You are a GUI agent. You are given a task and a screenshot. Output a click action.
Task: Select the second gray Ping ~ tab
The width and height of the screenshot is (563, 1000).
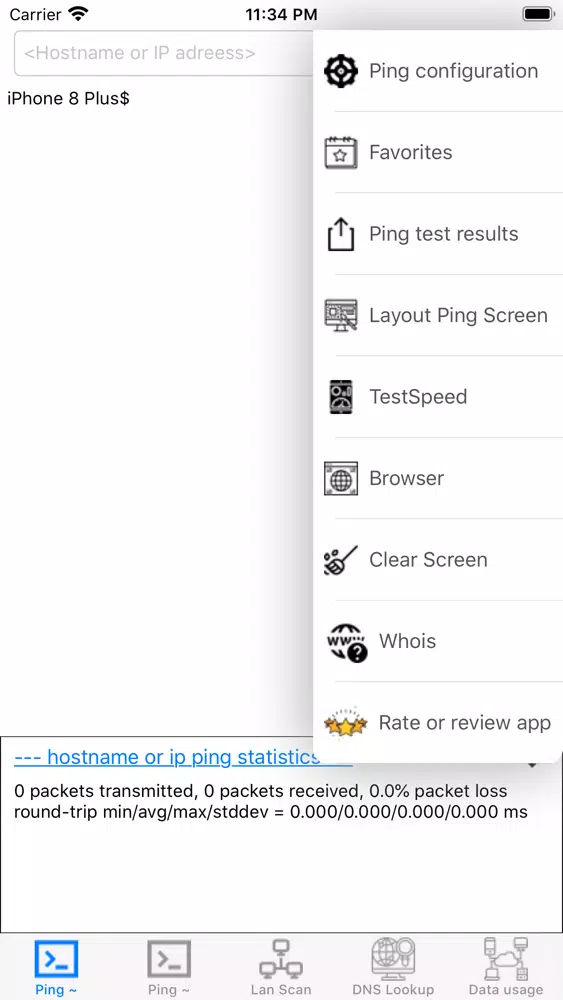(x=169, y=967)
